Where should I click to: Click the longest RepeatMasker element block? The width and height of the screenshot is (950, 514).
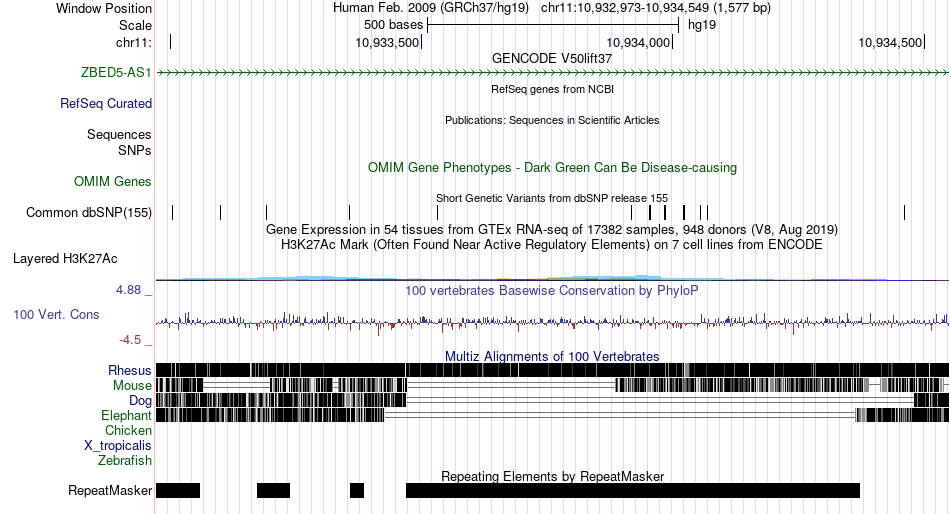tap(633, 490)
